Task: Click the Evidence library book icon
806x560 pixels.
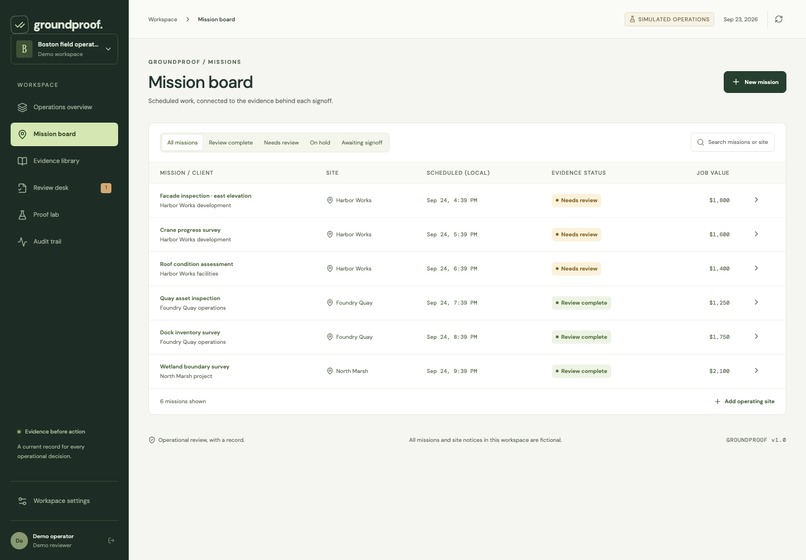Action: pyautogui.click(x=22, y=161)
